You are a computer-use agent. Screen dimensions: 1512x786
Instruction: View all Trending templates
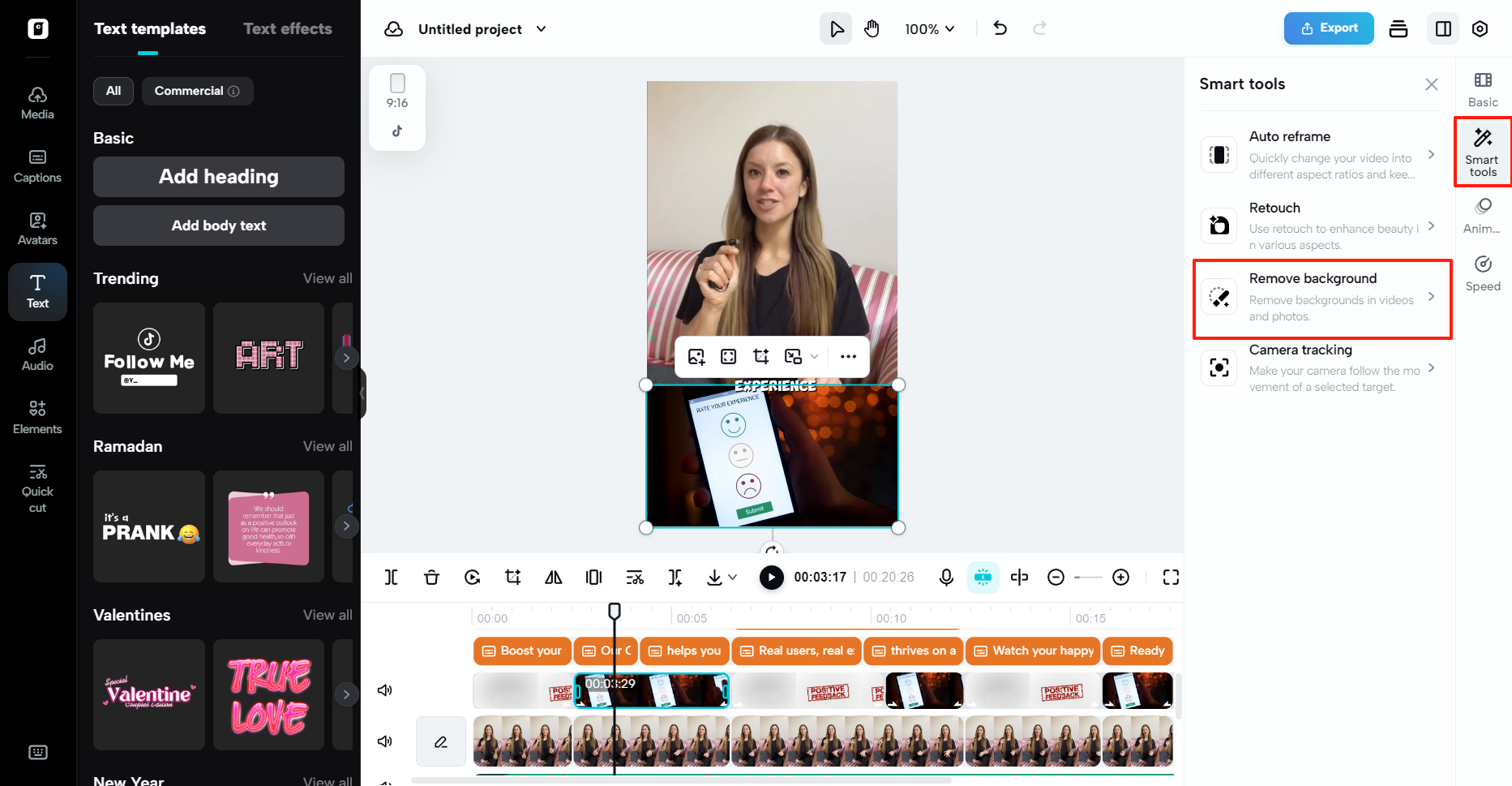point(328,278)
